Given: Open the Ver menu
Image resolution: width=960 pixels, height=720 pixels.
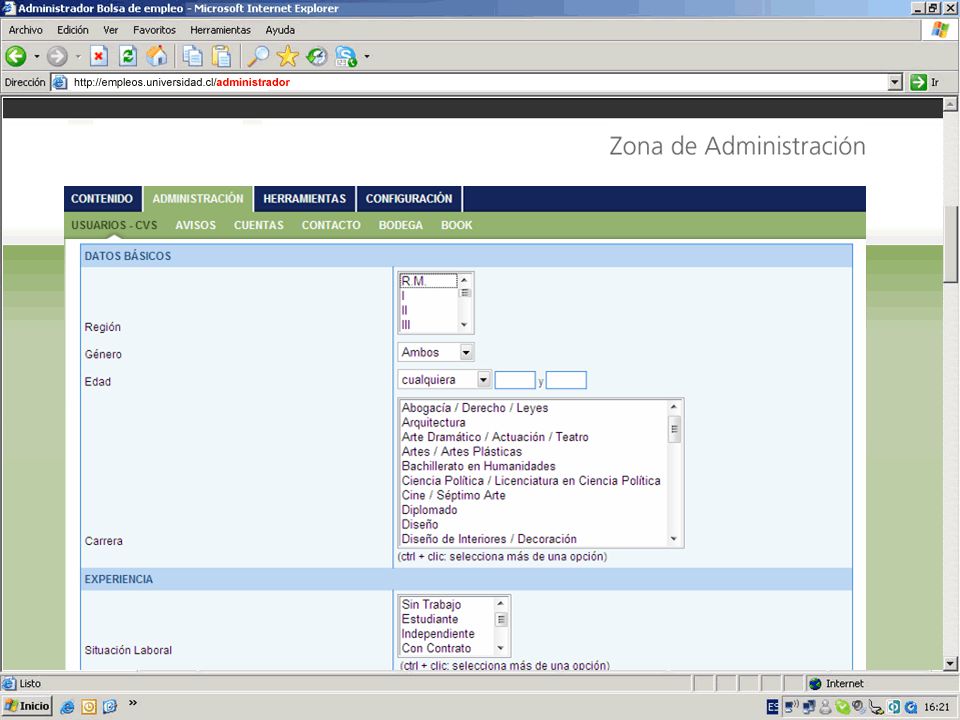Looking at the screenshot, I should [x=111, y=30].
